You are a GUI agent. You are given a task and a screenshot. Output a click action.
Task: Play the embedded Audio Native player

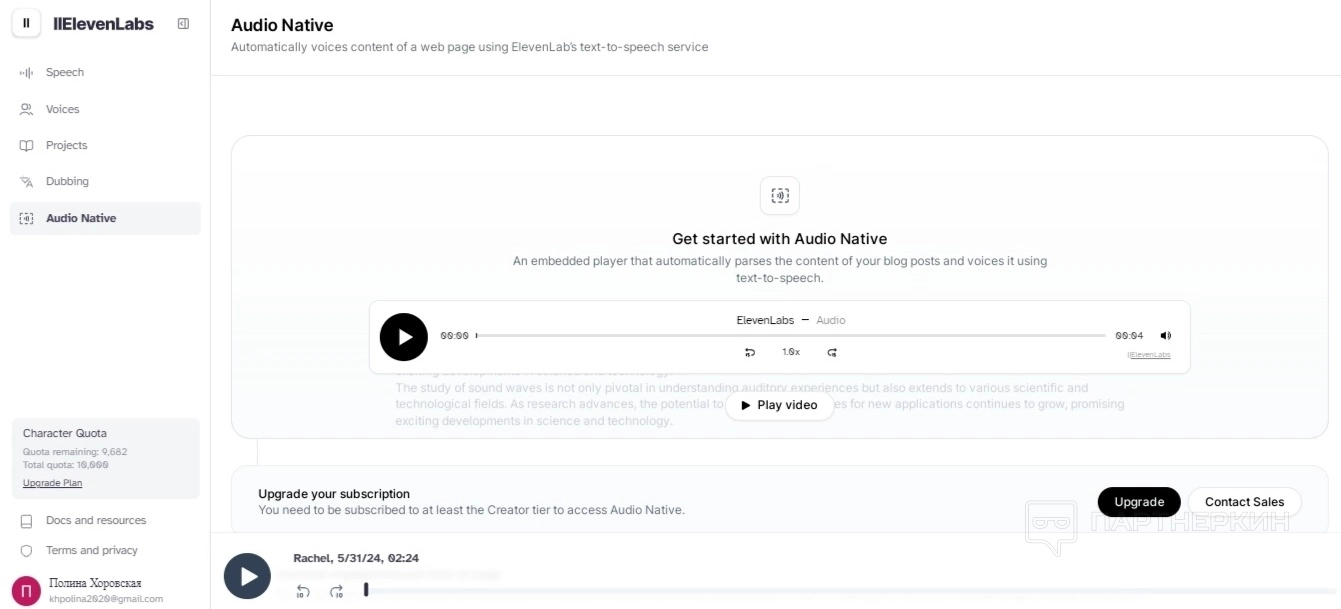pyautogui.click(x=404, y=337)
